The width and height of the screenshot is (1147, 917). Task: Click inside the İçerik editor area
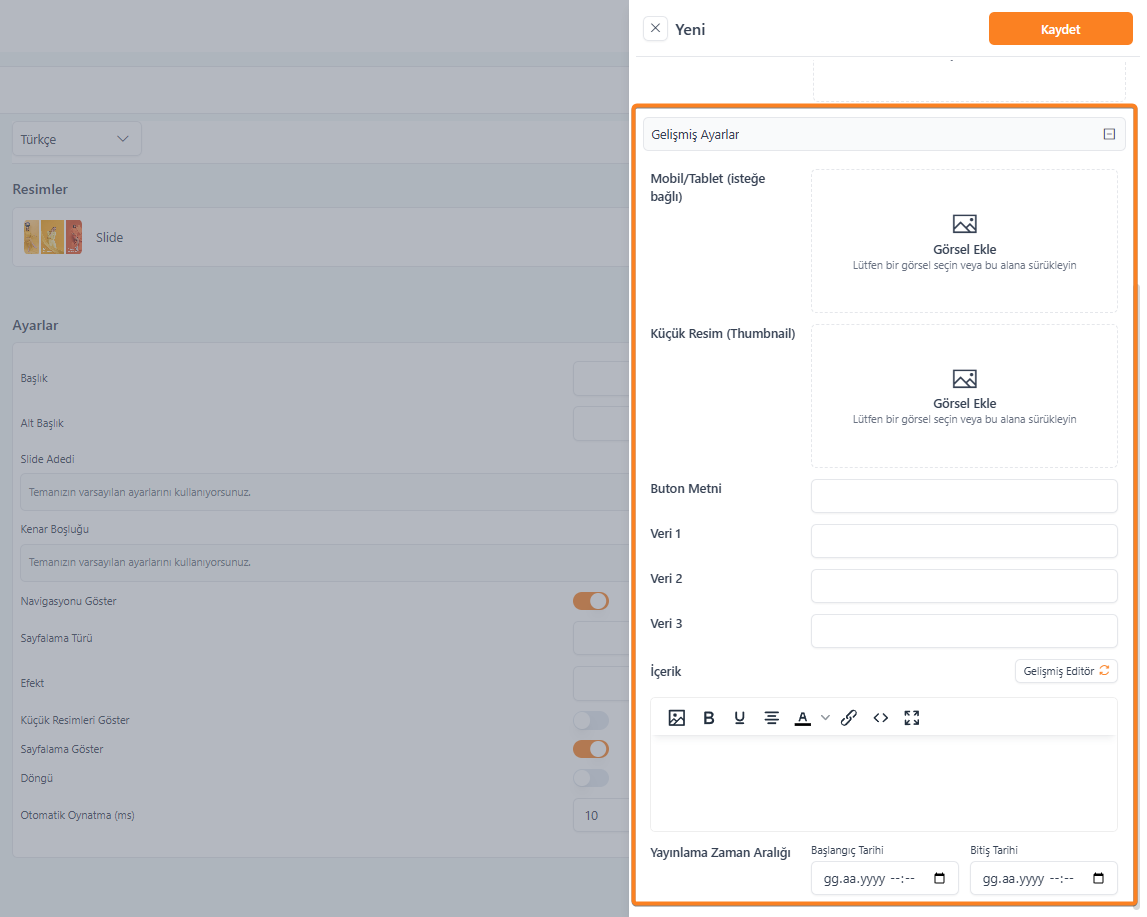[884, 783]
